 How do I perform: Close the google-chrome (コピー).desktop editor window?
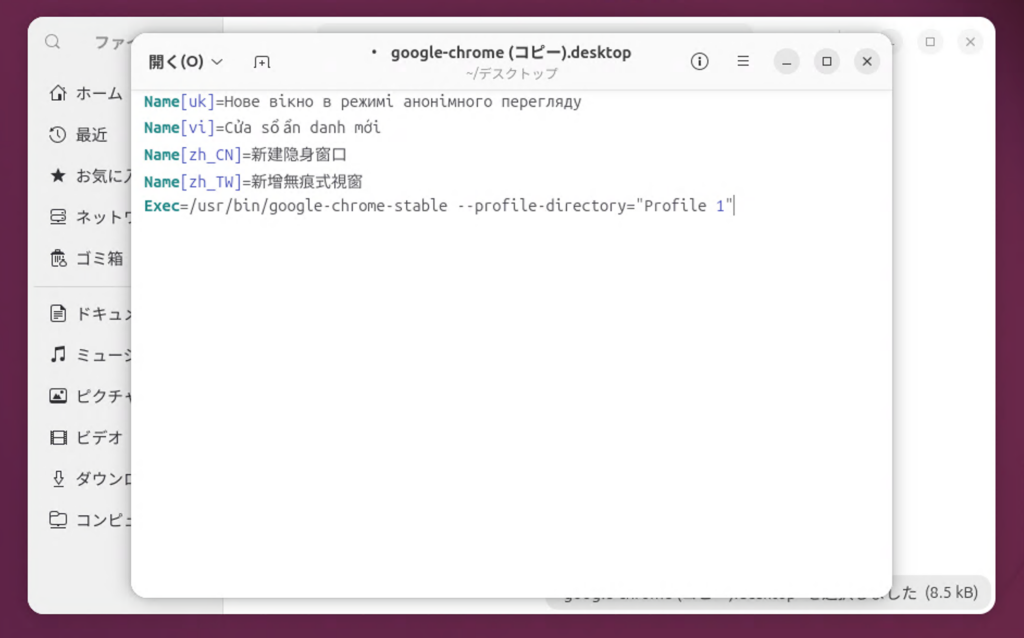click(x=867, y=62)
